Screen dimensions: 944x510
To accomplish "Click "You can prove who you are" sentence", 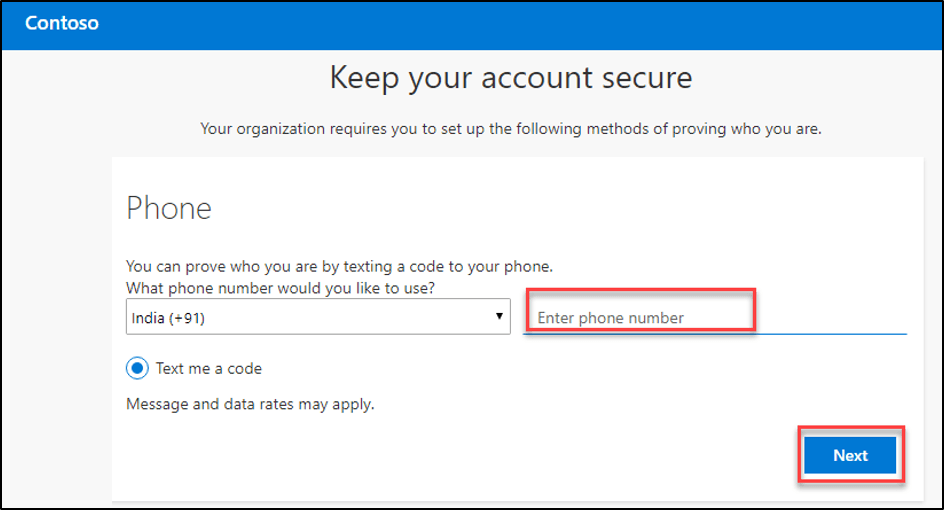I will 339,267.
